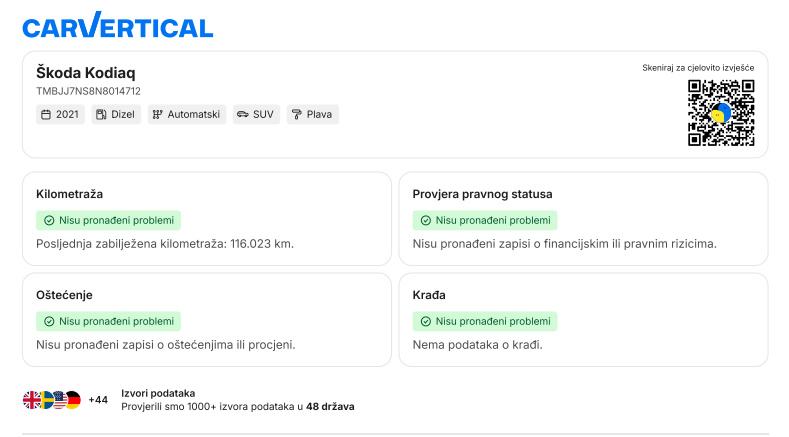This screenshot has height=437, width=789.
Task: Click the Izvori podataka heading
Action: pos(158,393)
